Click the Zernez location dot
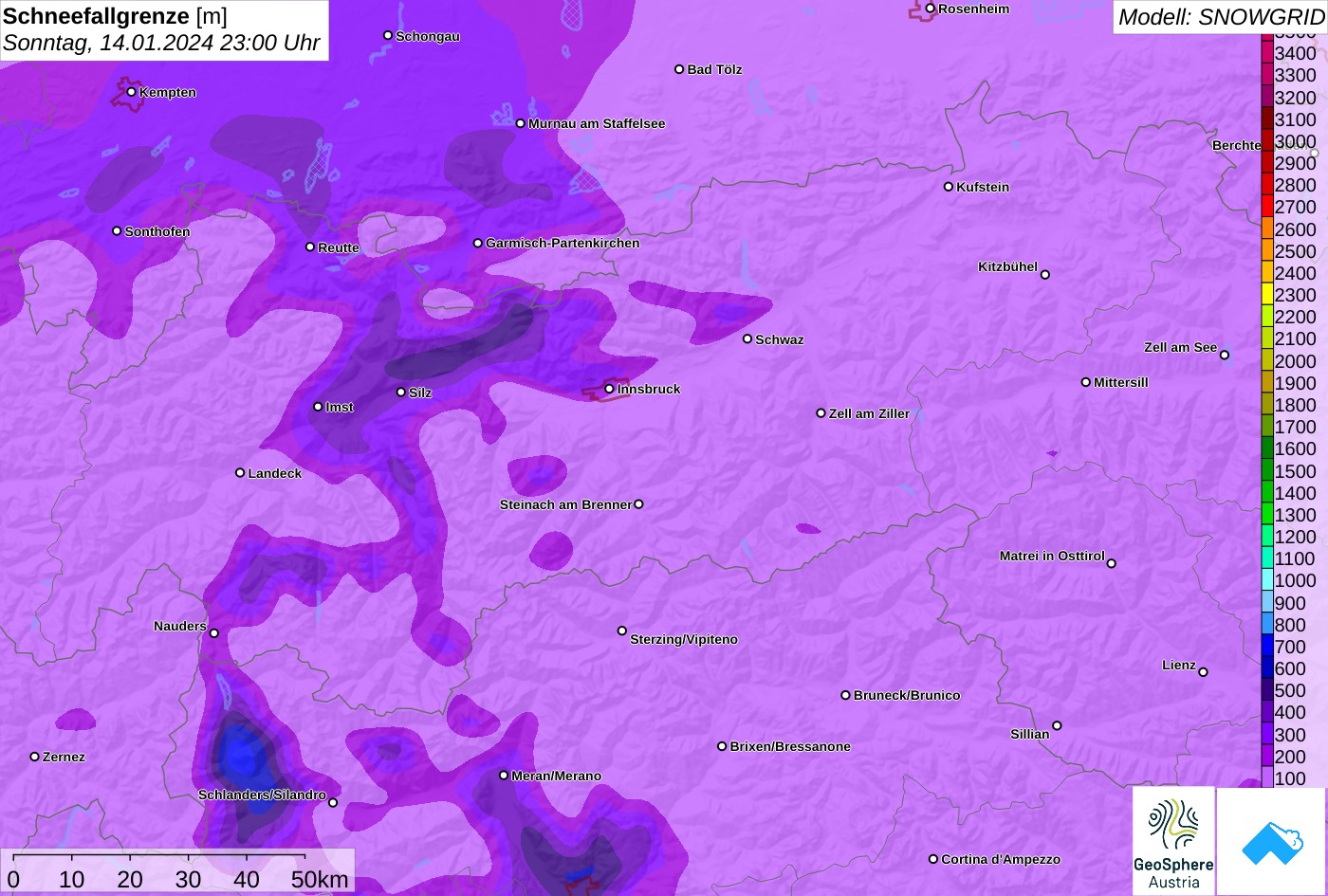Image resolution: width=1328 pixels, height=896 pixels. point(35,757)
